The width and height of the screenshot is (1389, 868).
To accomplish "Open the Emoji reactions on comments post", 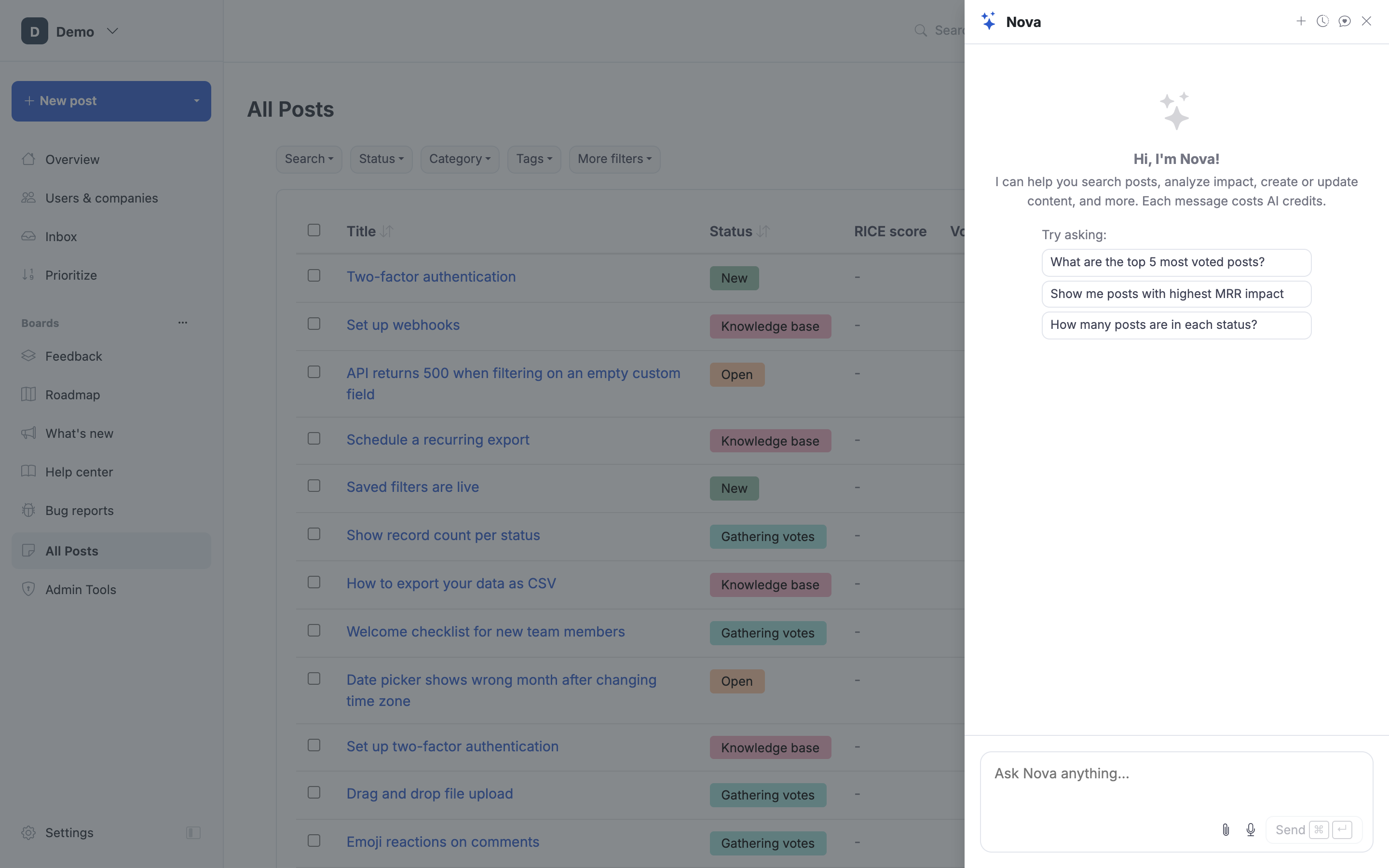I will (443, 841).
